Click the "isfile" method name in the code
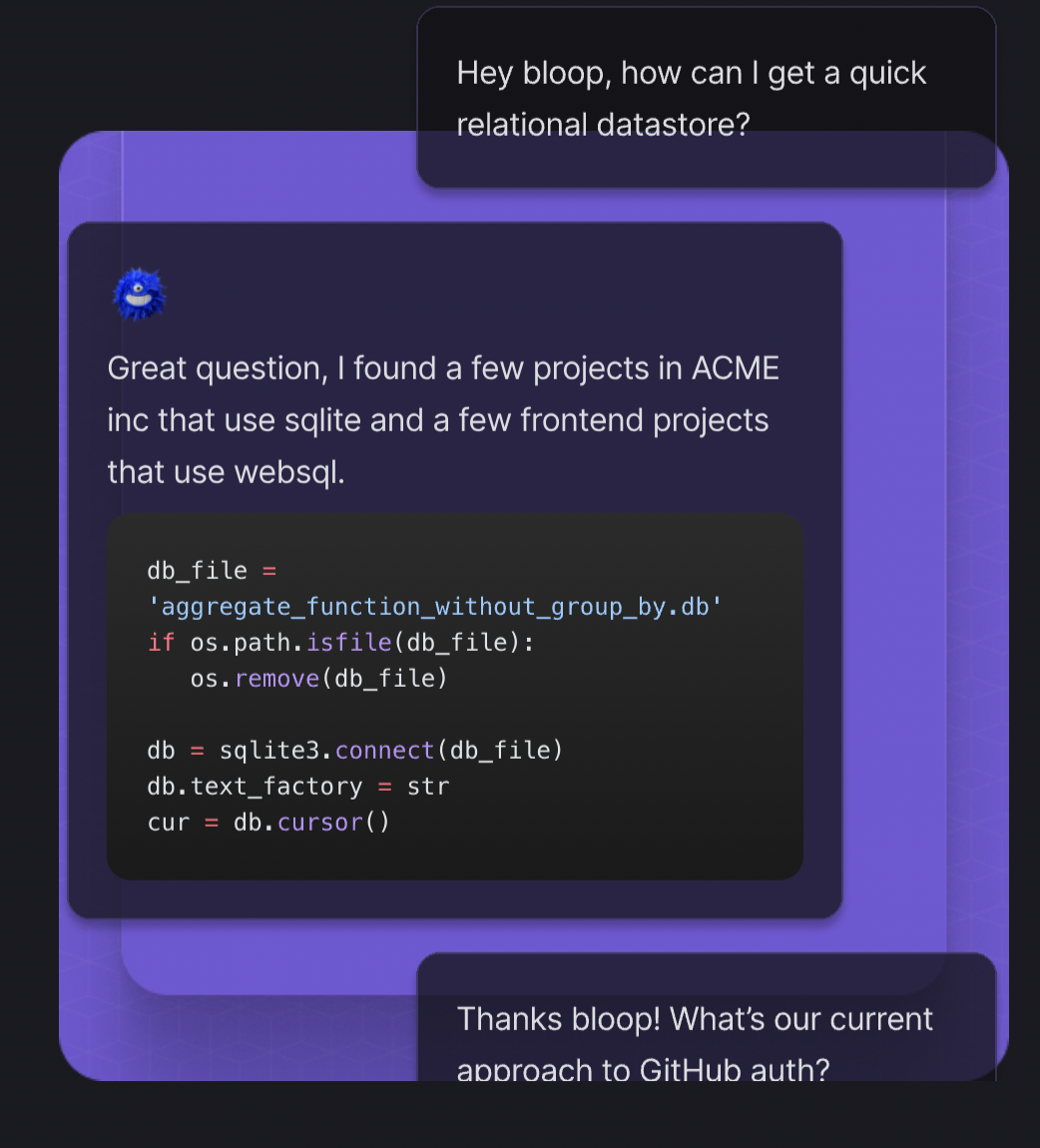This screenshot has width=1040, height=1148. click(349, 643)
